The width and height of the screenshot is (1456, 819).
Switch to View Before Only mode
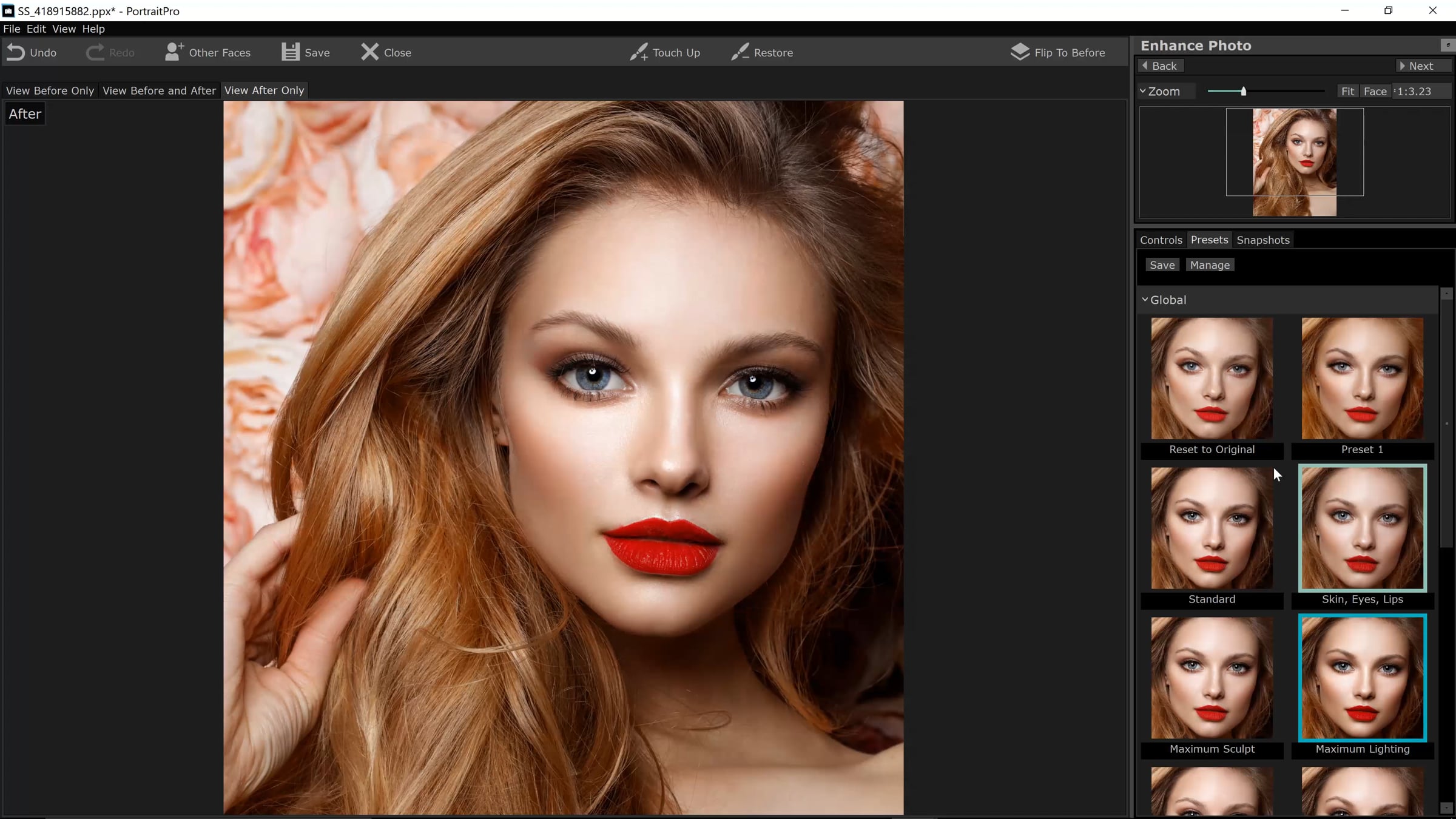(x=50, y=90)
